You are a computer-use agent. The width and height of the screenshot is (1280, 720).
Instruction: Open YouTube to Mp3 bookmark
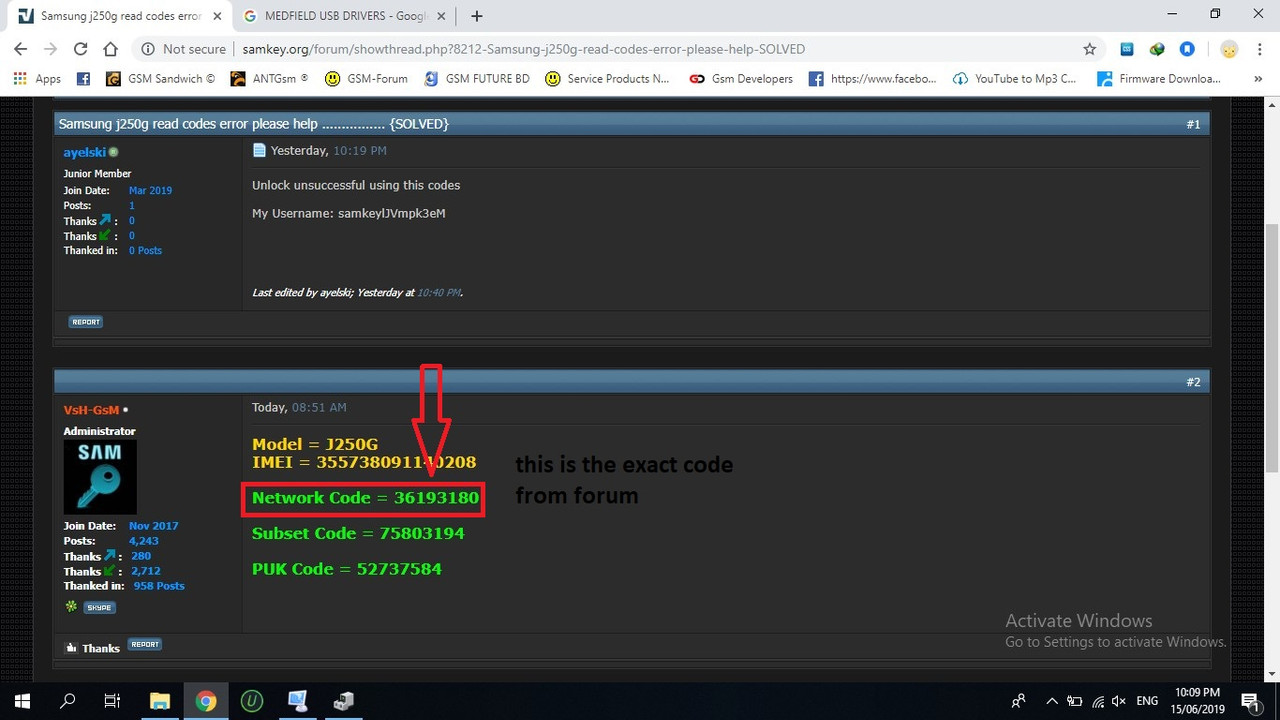[1015, 78]
